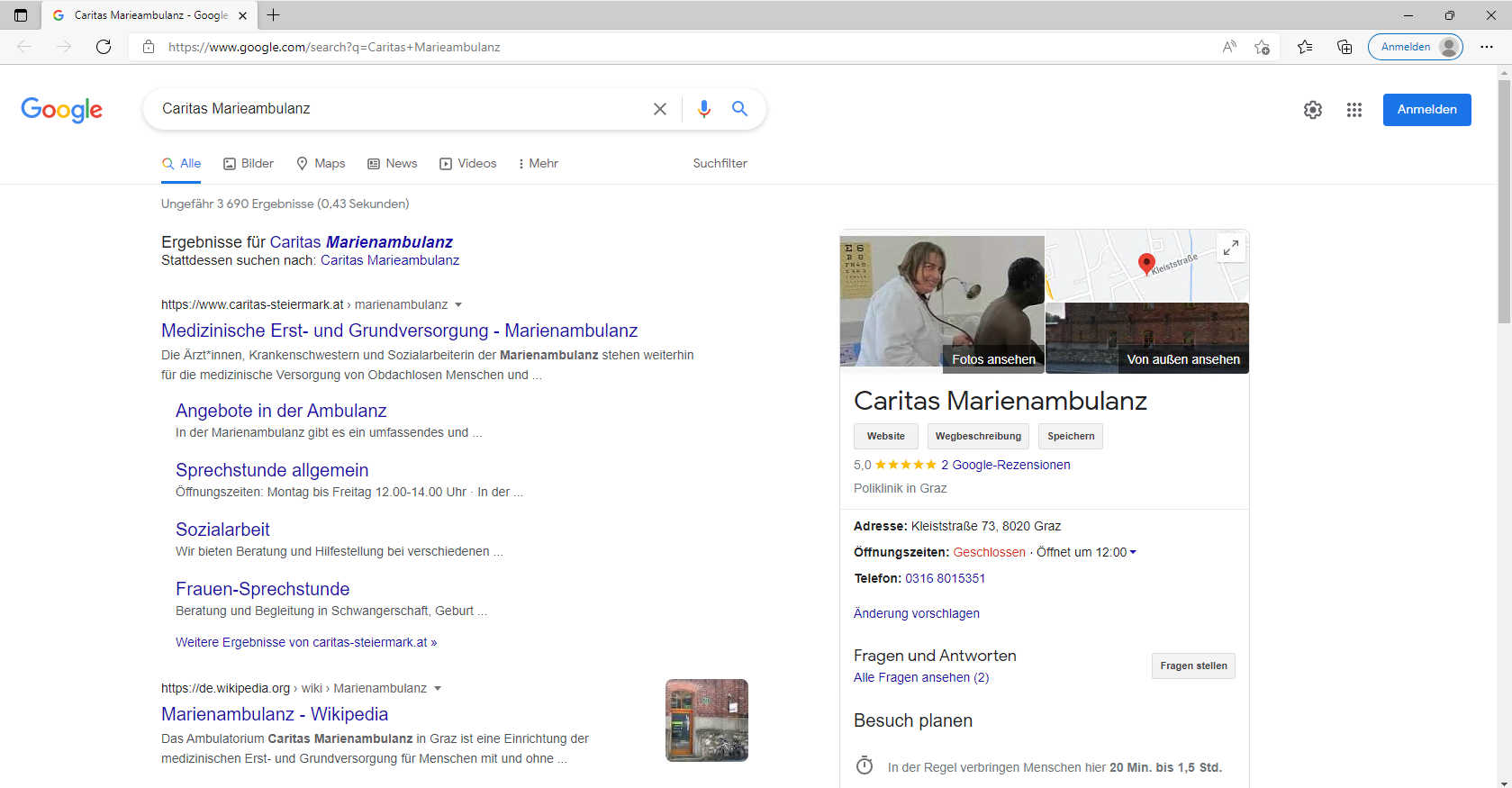Open 2 Google-Rezensionen reviews link
Screen dimensions: 1512x788
click(1005, 465)
